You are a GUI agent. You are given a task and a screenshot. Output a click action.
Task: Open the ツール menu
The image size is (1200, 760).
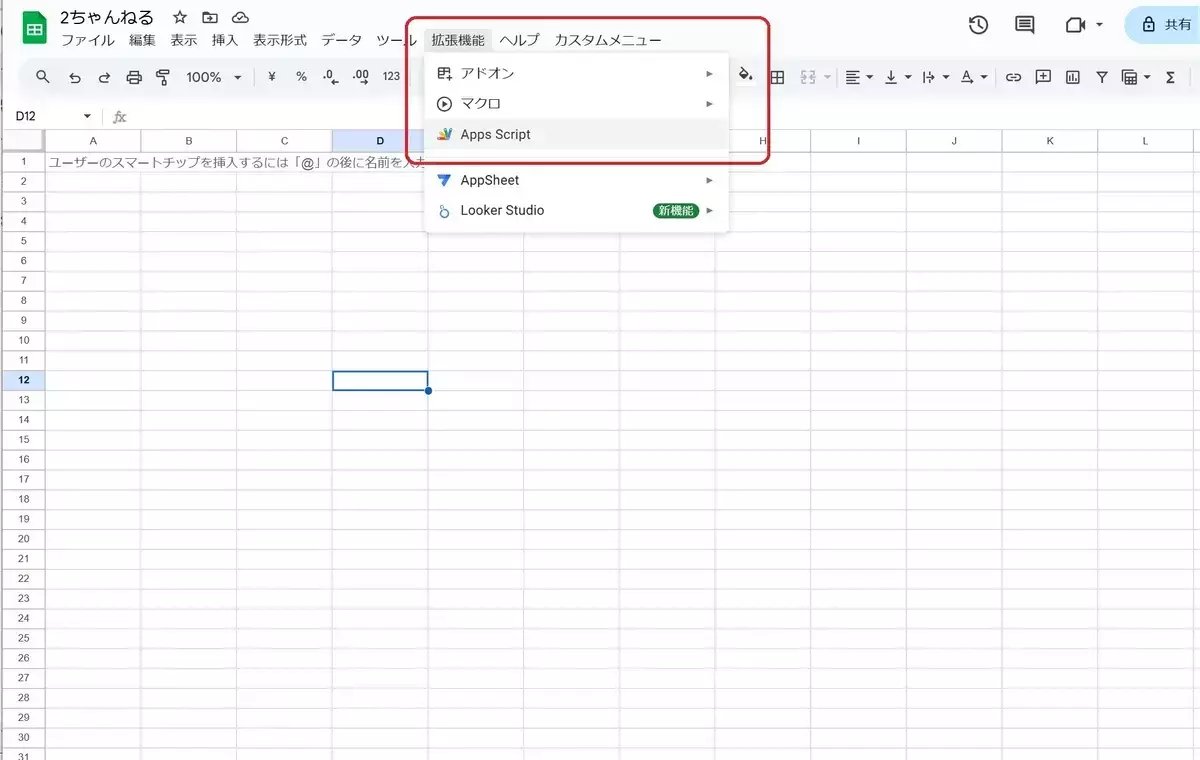coord(396,40)
